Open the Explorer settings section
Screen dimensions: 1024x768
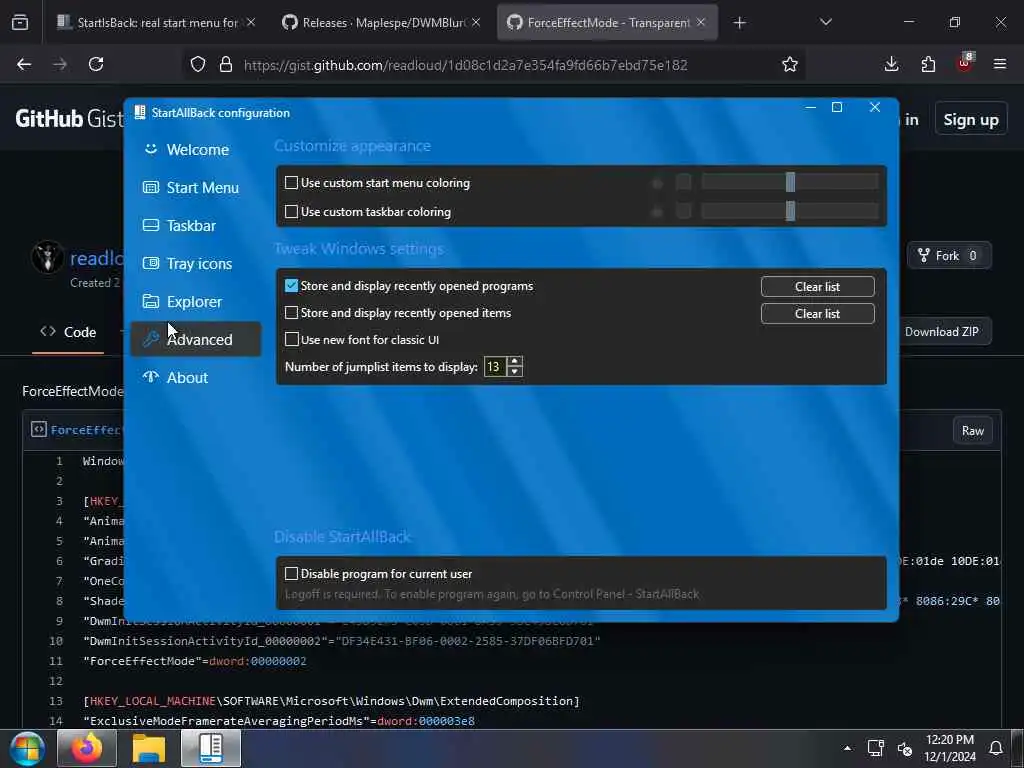point(196,302)
